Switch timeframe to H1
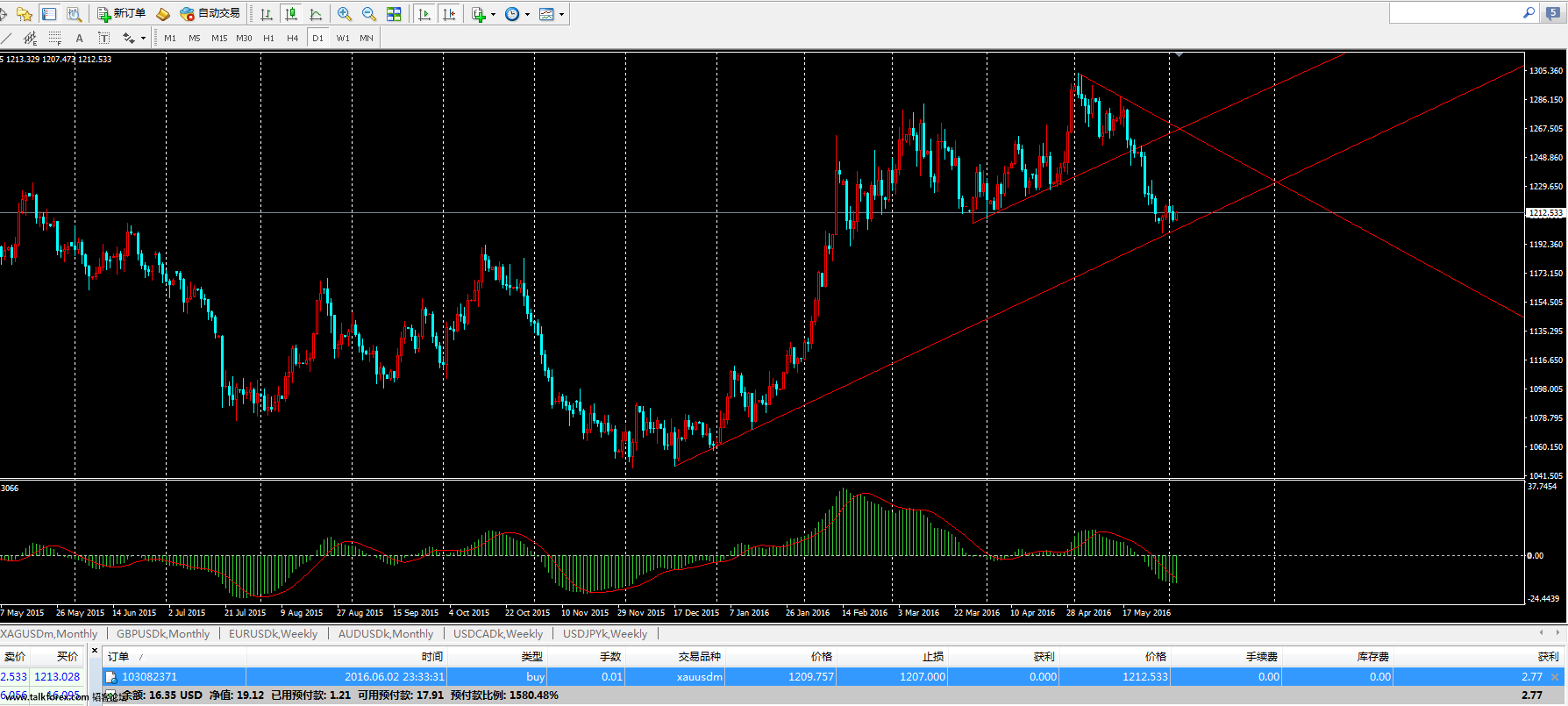This screenshot has height=706, width=1568. point(268,38)
